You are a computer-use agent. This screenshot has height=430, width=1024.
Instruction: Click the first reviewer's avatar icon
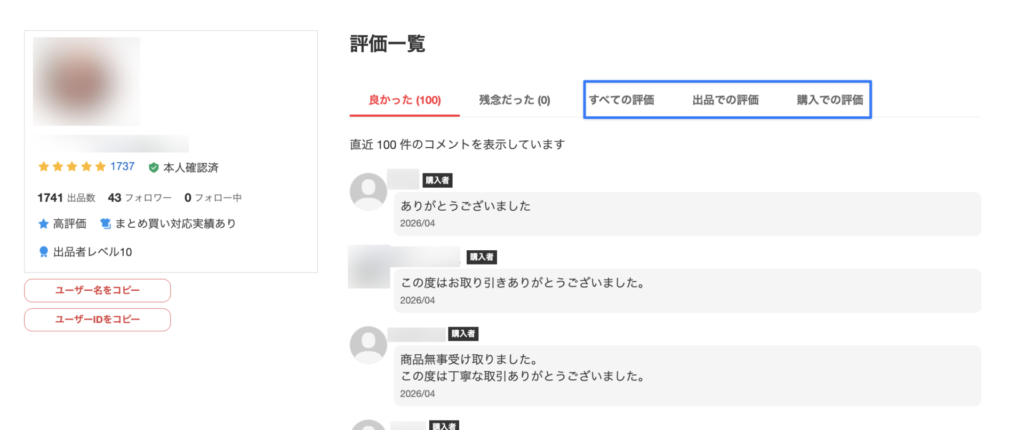(368, 191)
